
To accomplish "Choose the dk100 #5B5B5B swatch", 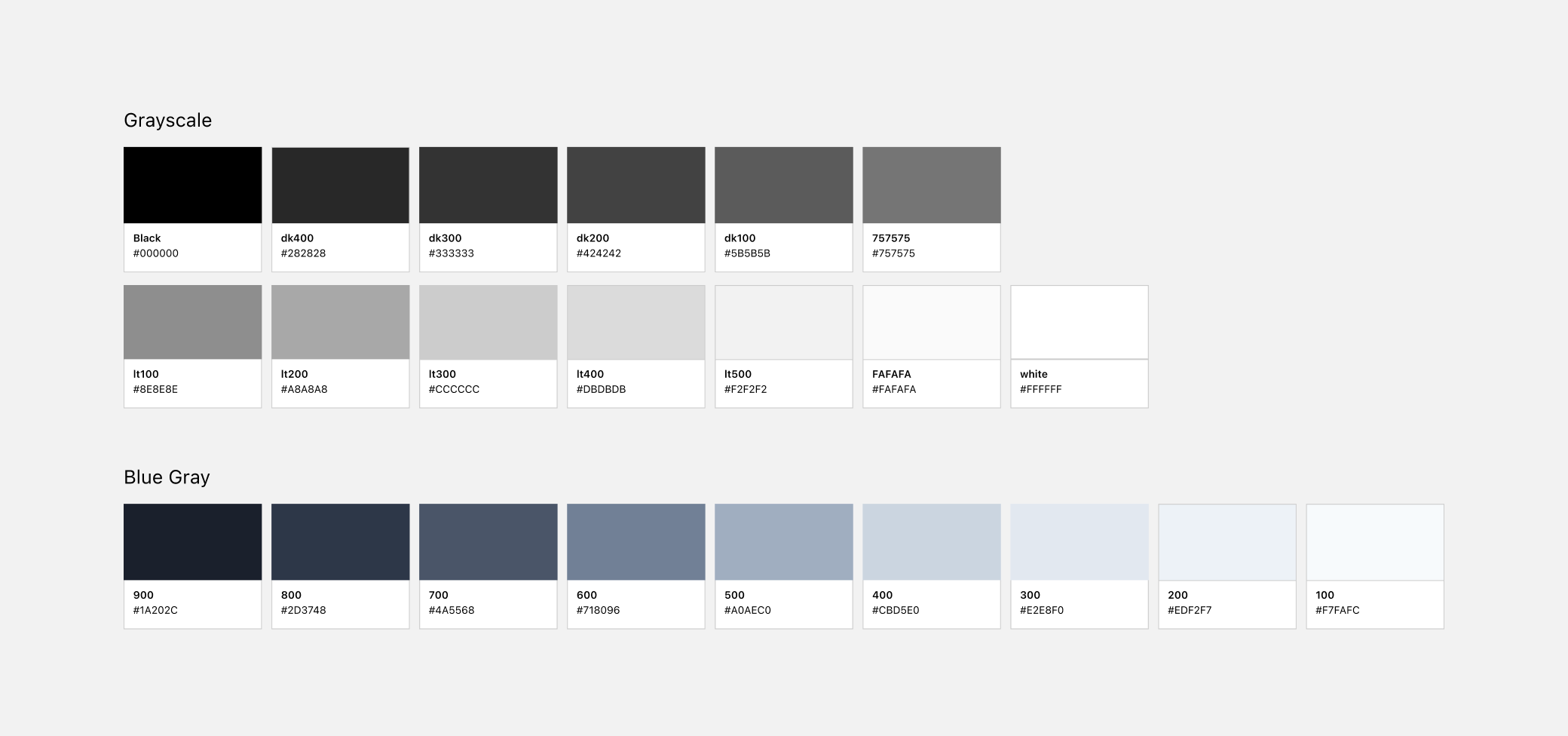I will [783, 186].
